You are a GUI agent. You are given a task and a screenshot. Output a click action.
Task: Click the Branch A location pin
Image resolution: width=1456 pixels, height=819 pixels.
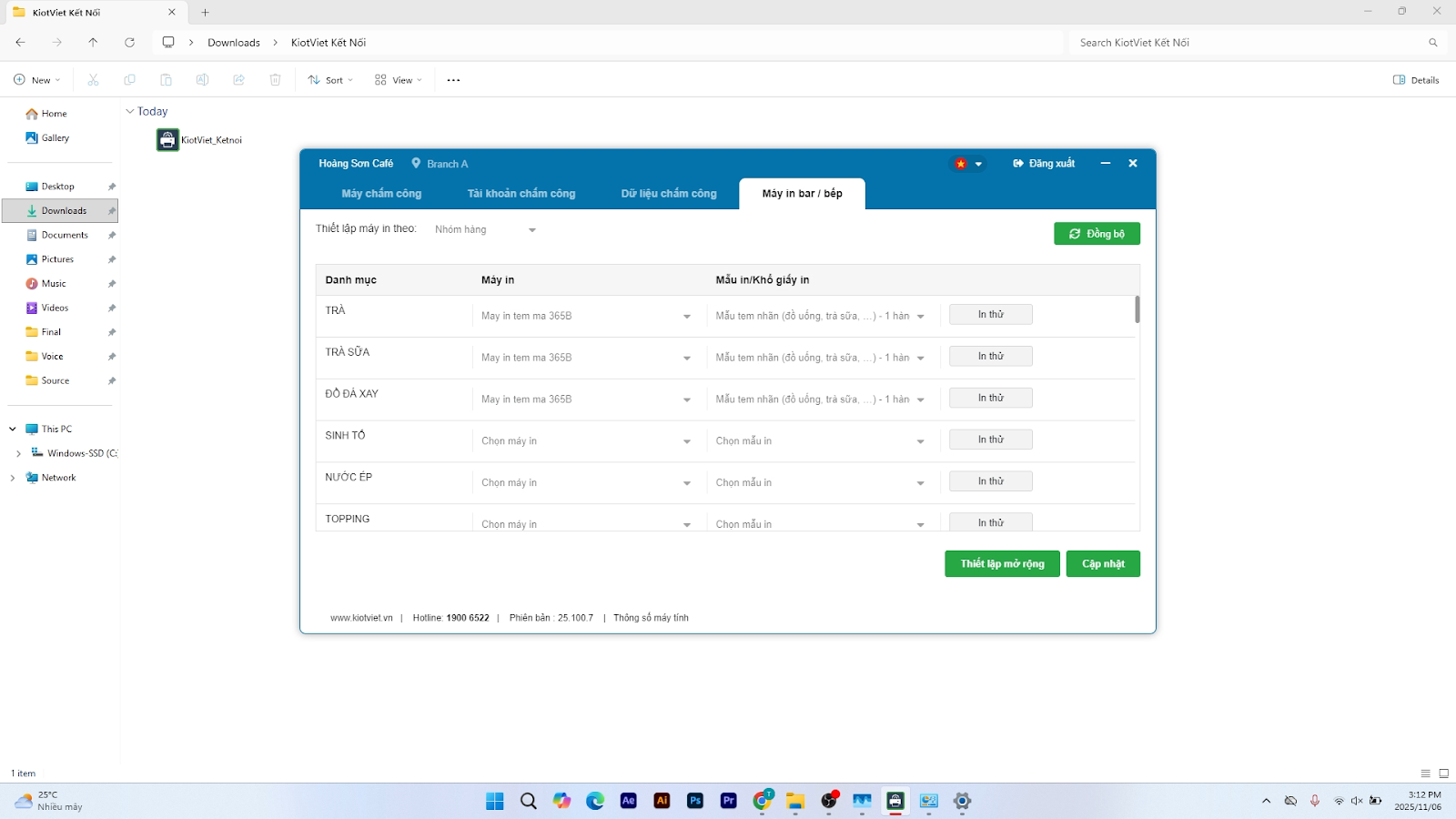click(x=417, y=164)
